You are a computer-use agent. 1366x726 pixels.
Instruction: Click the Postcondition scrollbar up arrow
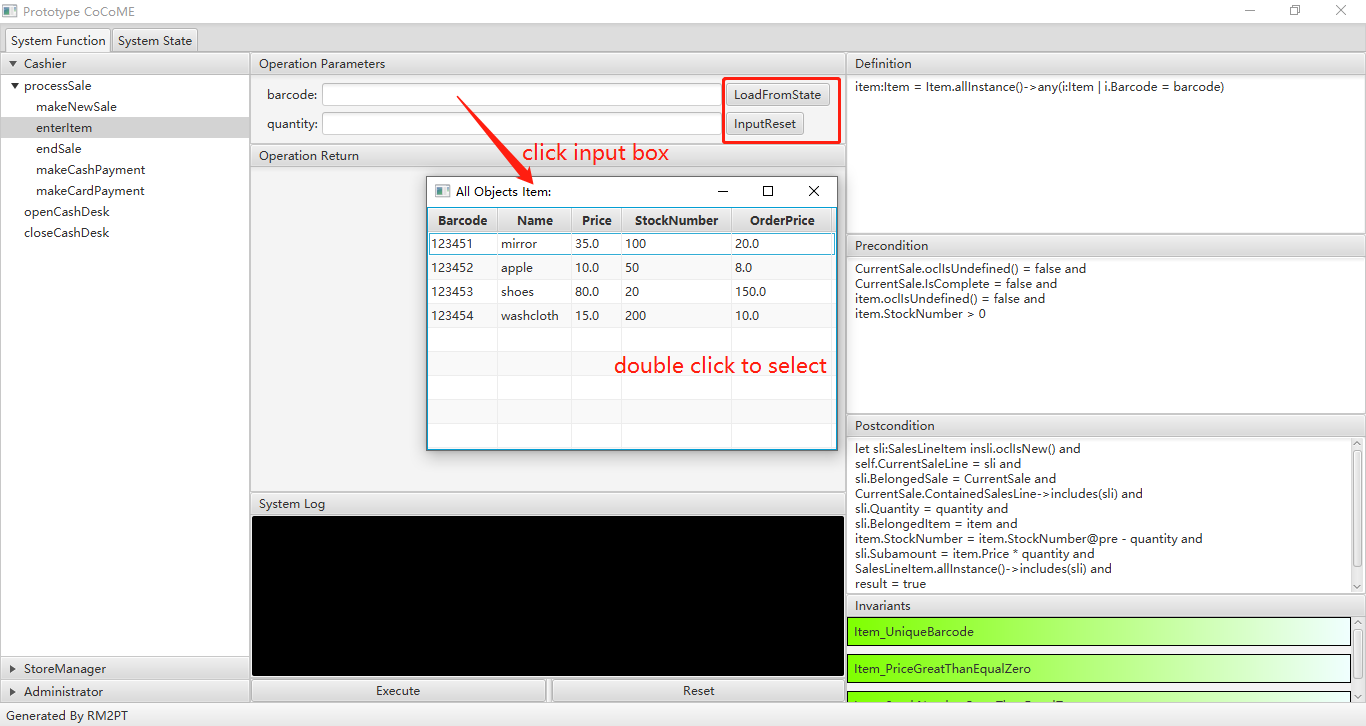[x=1357, y=444]
